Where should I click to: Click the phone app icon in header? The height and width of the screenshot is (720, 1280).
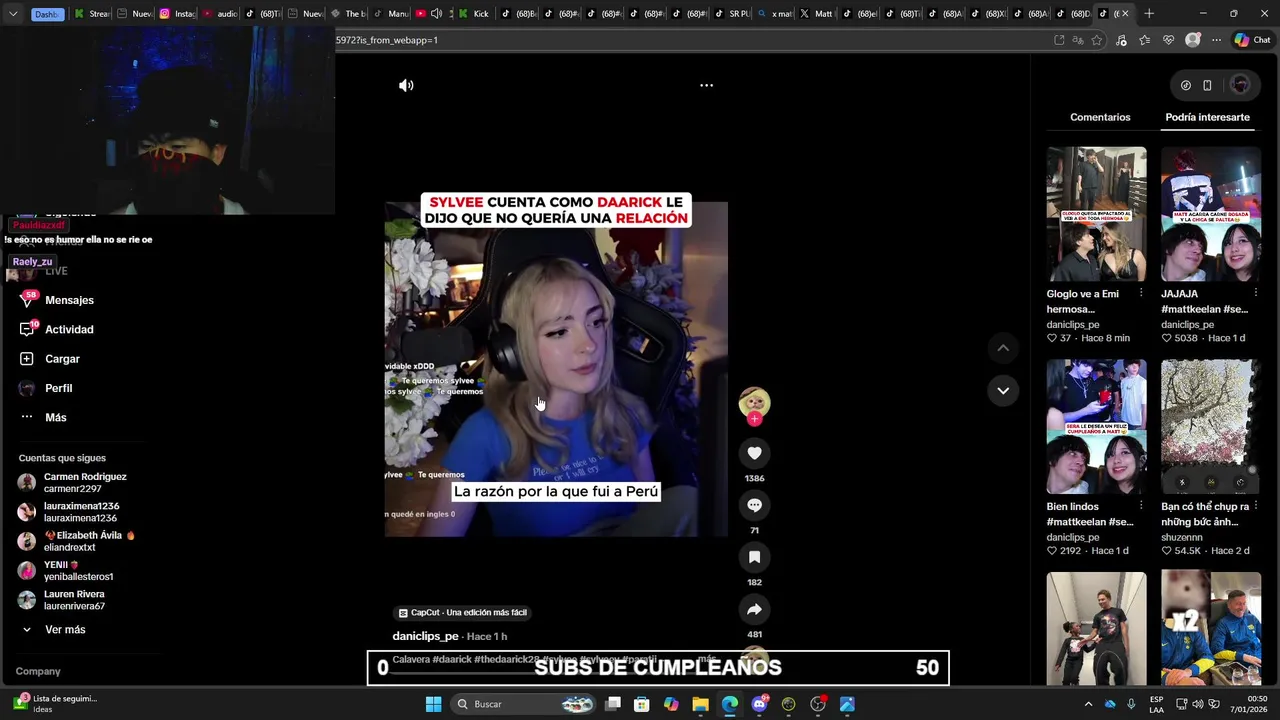pyautogui.click(x=1207, y=85)
